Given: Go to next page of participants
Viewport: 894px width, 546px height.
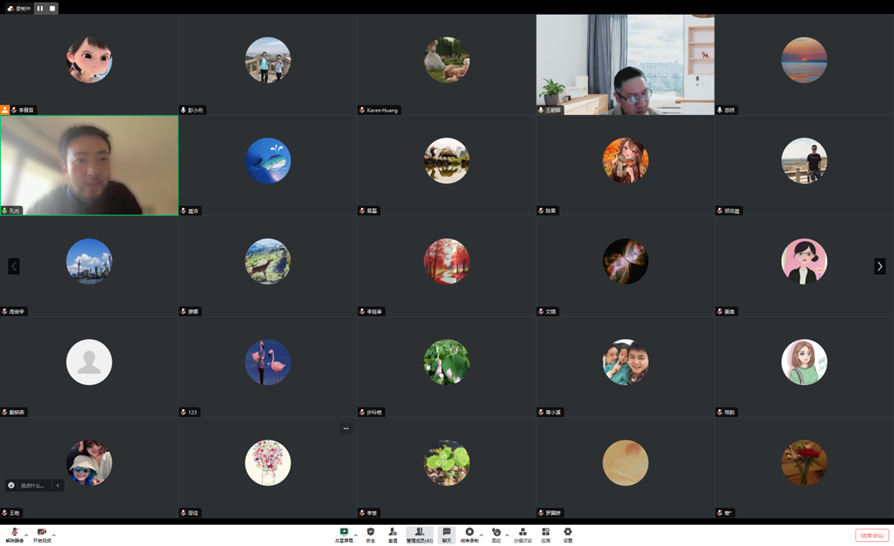Looking at the screenshot, I should (x=880, y=266).
